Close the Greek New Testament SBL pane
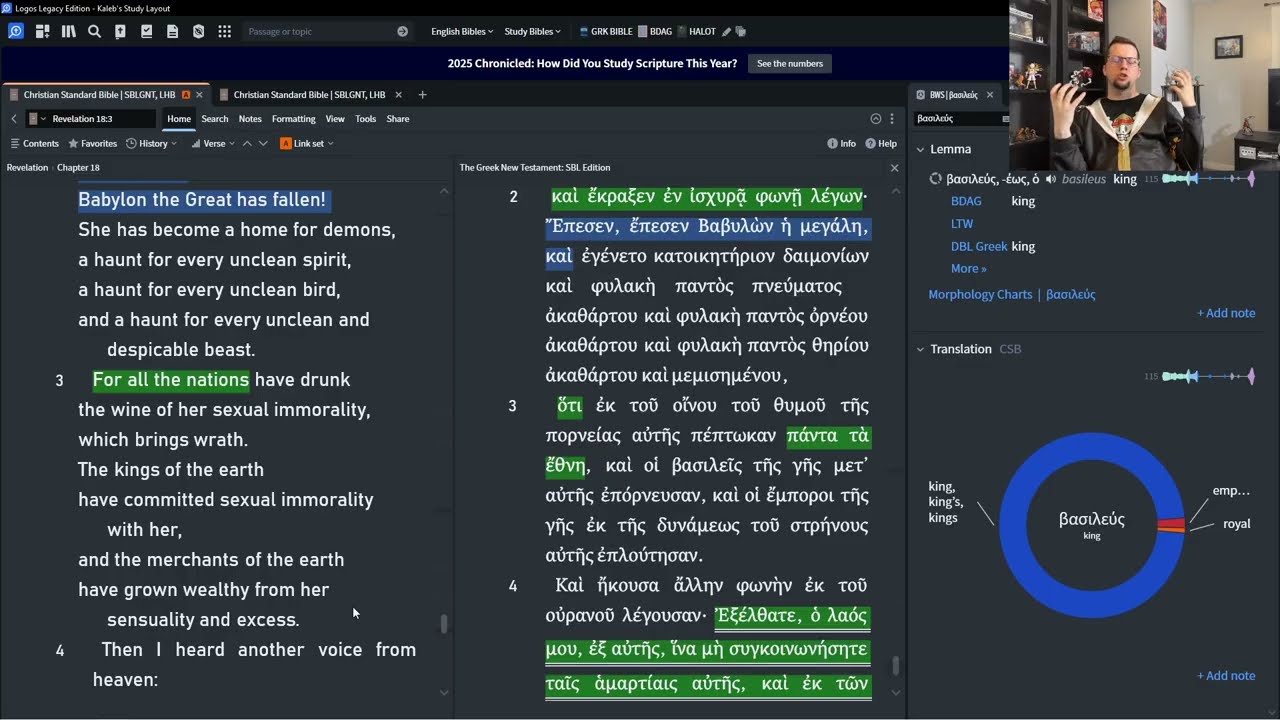1280x720 pixels. [894, 168]
